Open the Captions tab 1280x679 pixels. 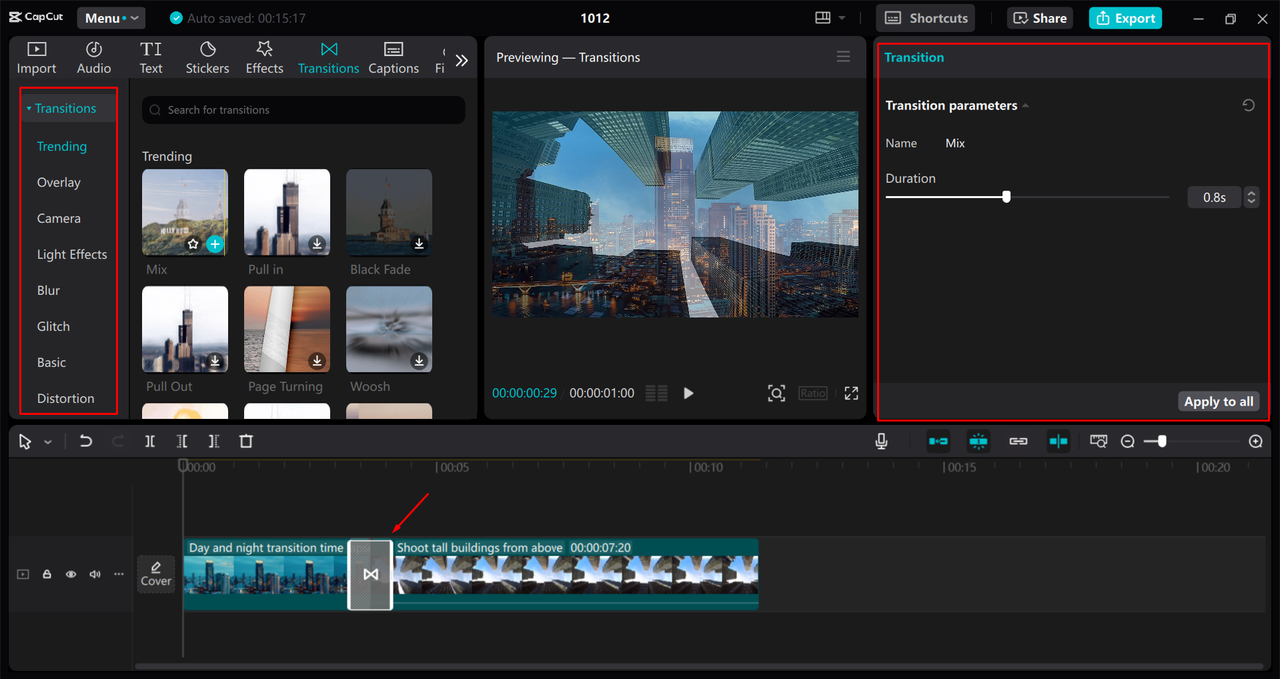(393, 58)
